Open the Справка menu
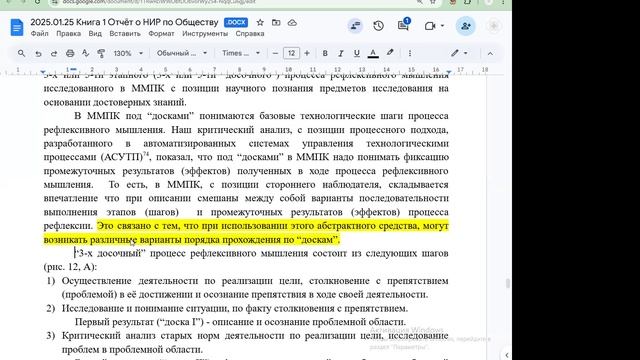640x360 pixels. click(250, 33)
